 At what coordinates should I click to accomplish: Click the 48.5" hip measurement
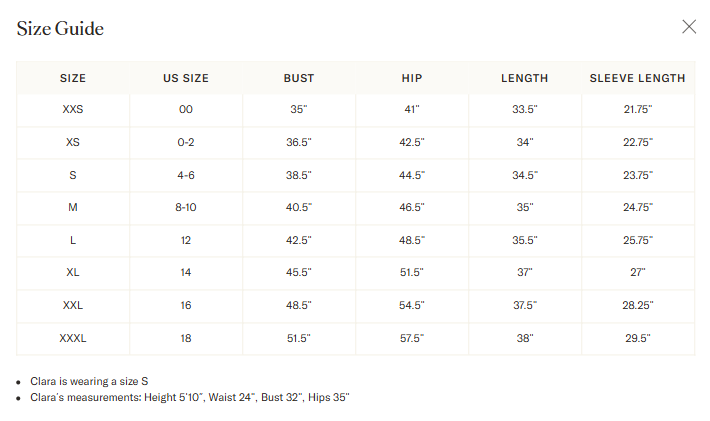tap(412, 240)
